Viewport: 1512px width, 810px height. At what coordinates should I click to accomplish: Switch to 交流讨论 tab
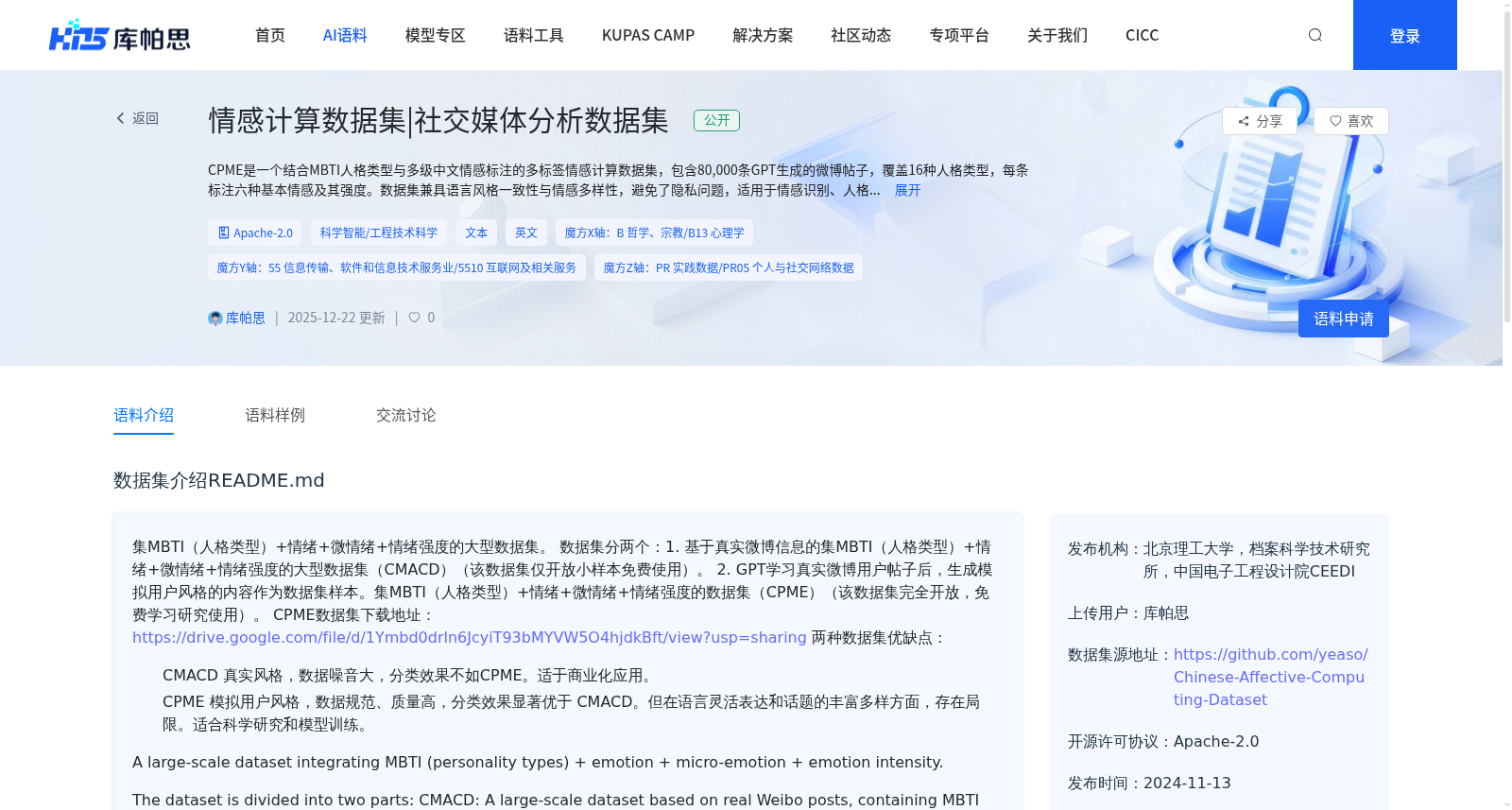pos(406,415)
